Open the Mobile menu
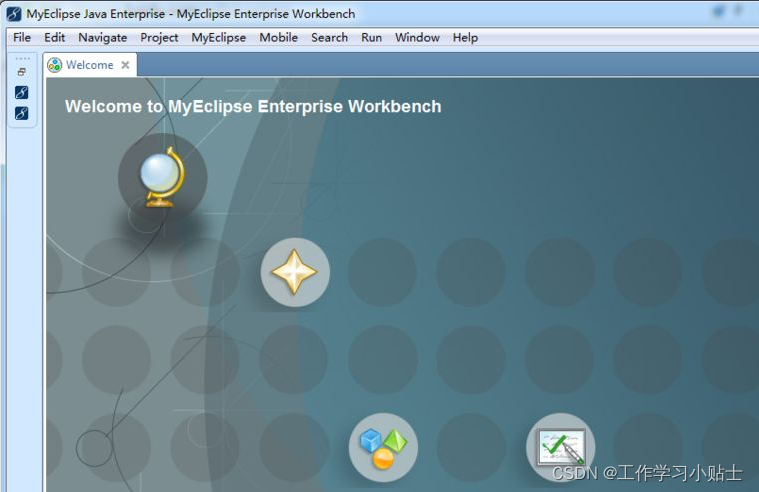 (x=278, y=38)
